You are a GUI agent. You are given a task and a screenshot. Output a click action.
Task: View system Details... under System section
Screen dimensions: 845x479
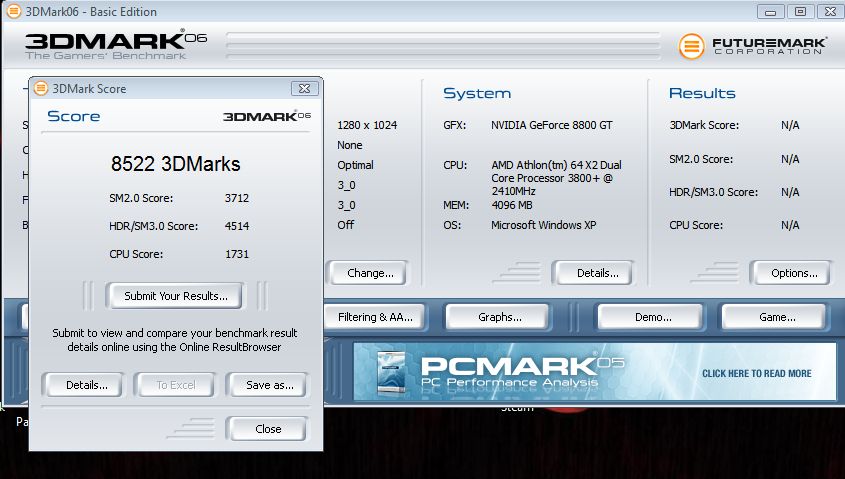click(597, 273)
